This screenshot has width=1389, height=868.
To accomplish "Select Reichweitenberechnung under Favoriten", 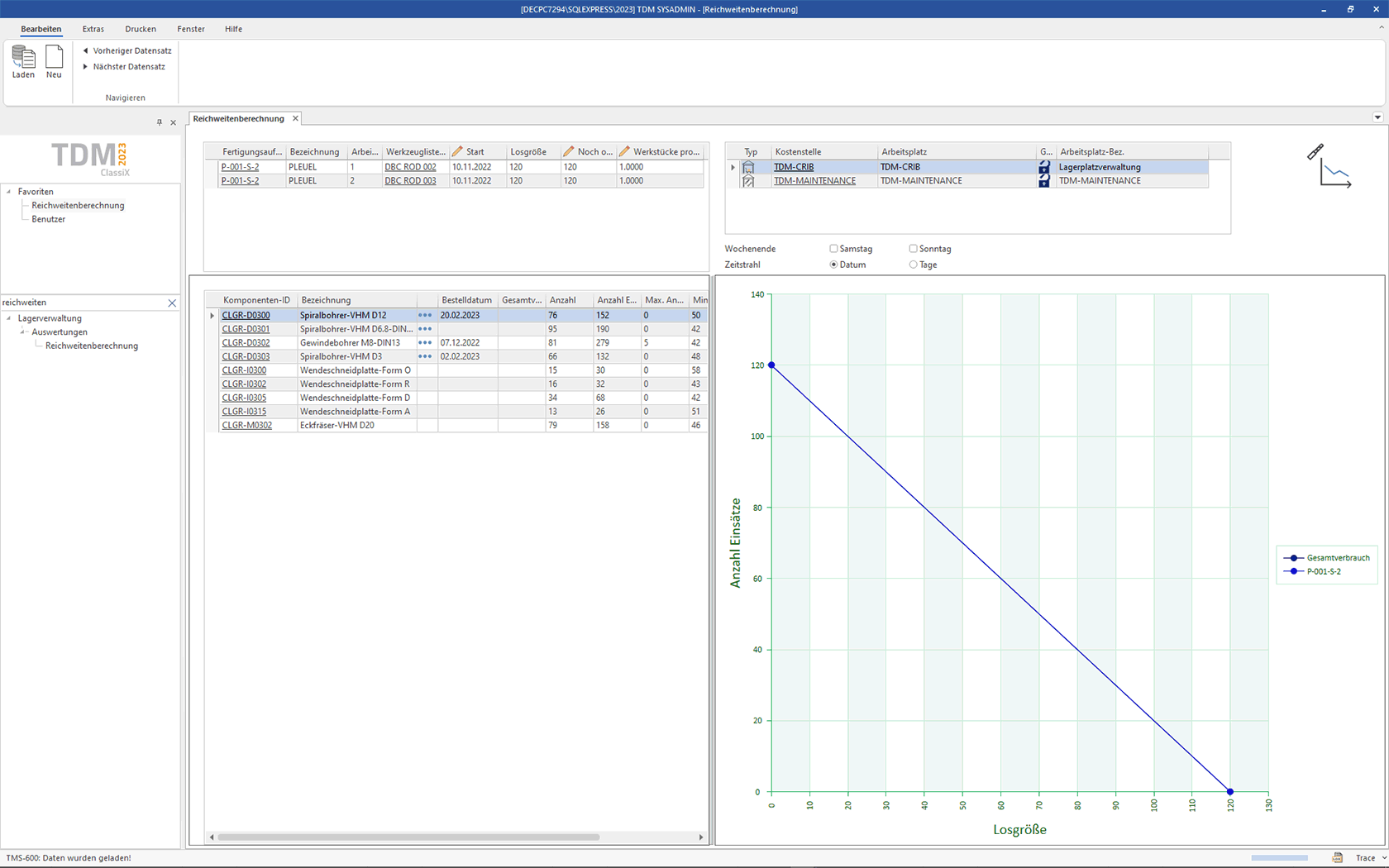I will [x=78, y=206].
